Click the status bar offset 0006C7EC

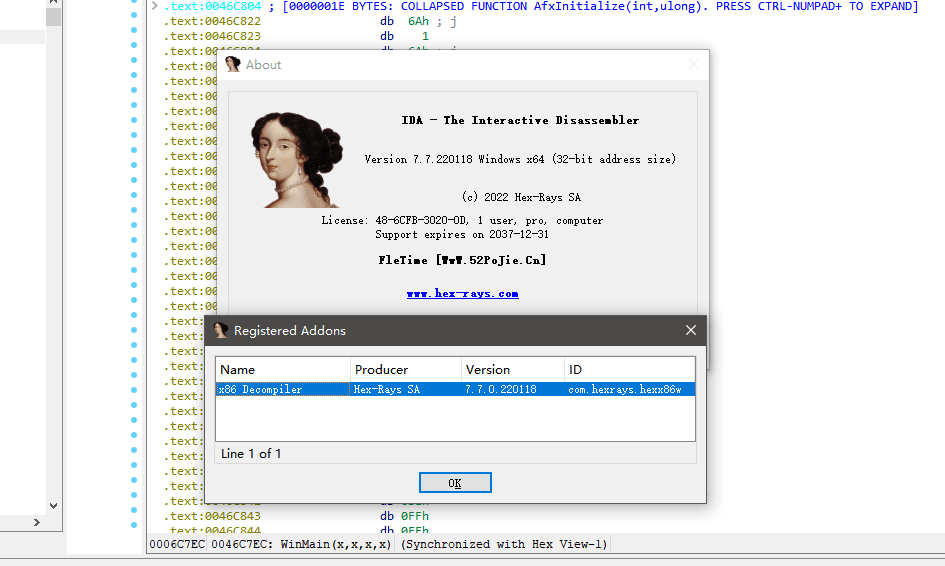point(177,544)
